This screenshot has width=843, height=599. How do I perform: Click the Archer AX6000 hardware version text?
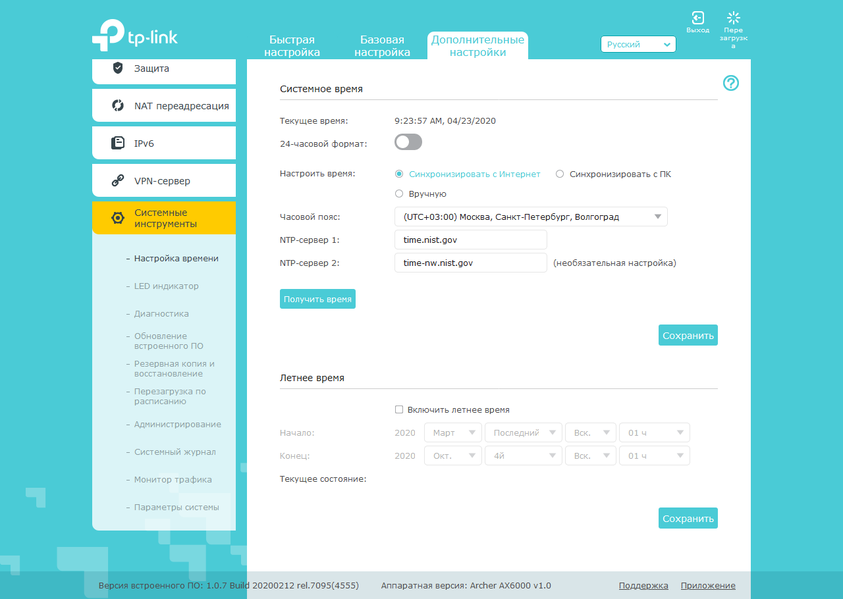466,586
